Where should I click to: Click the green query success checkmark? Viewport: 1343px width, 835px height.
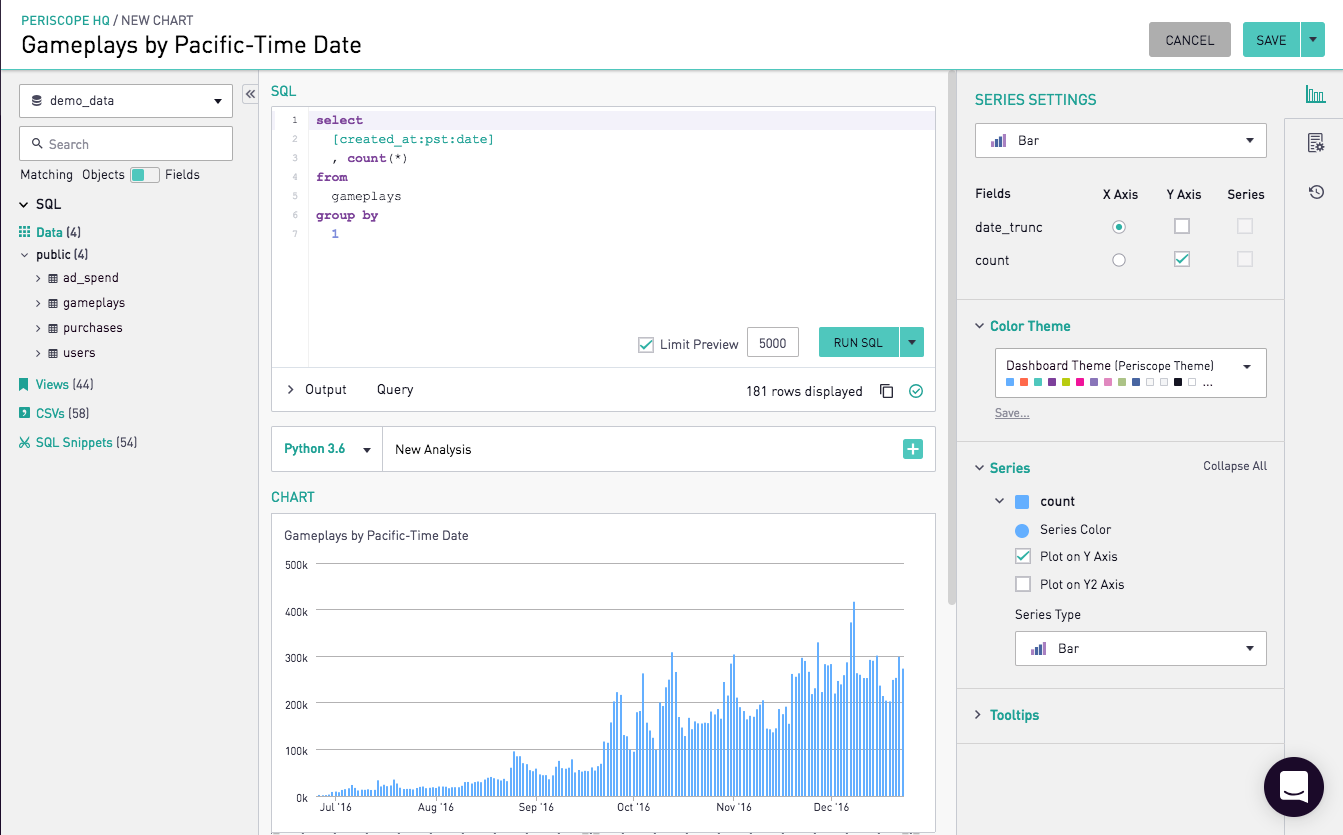[915, 391]
